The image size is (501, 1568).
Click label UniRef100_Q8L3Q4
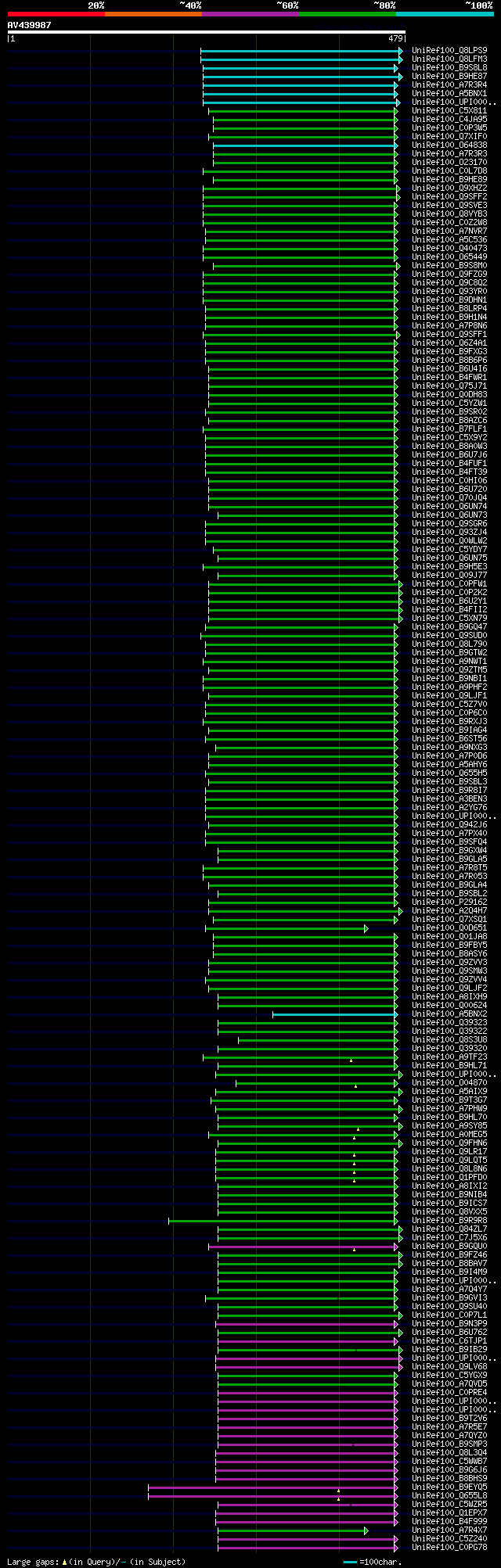click(x=449, y=1452)
